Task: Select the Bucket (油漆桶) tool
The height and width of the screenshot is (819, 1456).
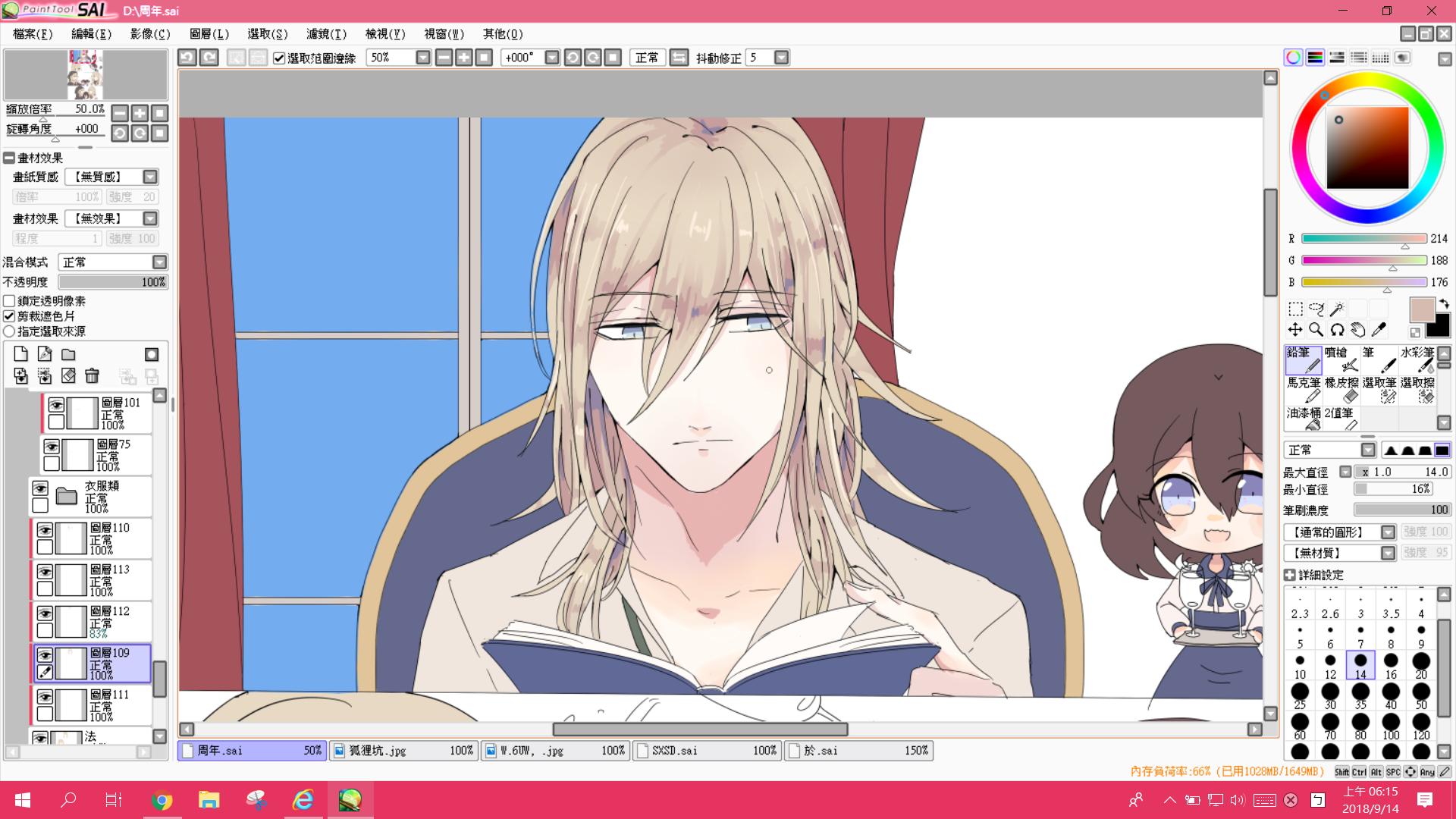Action: [x=1303, y=419]
